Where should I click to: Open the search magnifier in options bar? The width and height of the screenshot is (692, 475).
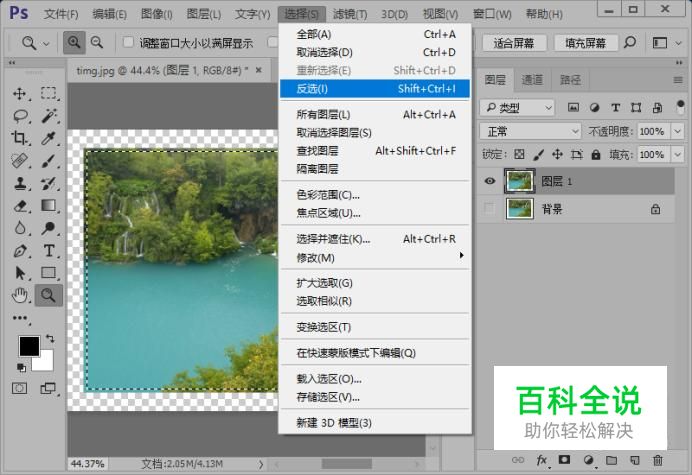630,42
